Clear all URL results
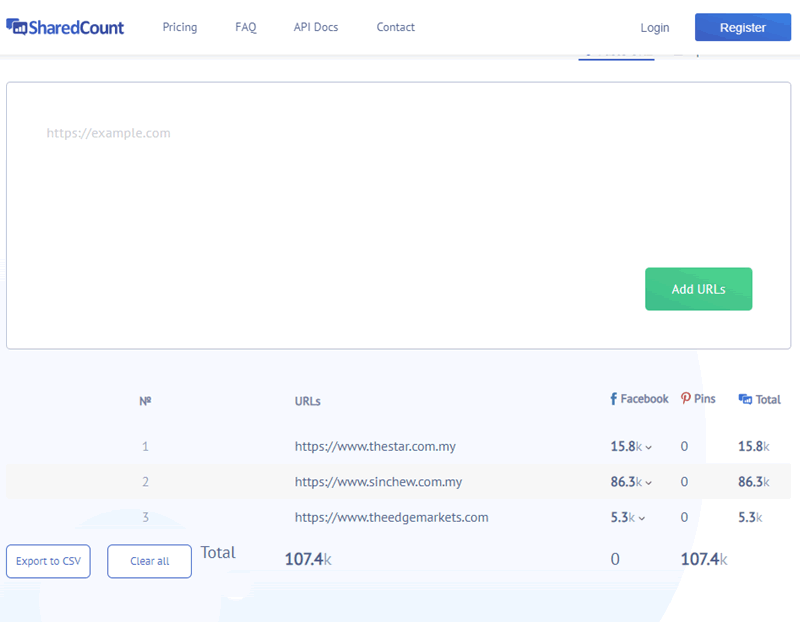The image size is (800, 622). click(149, 561)
